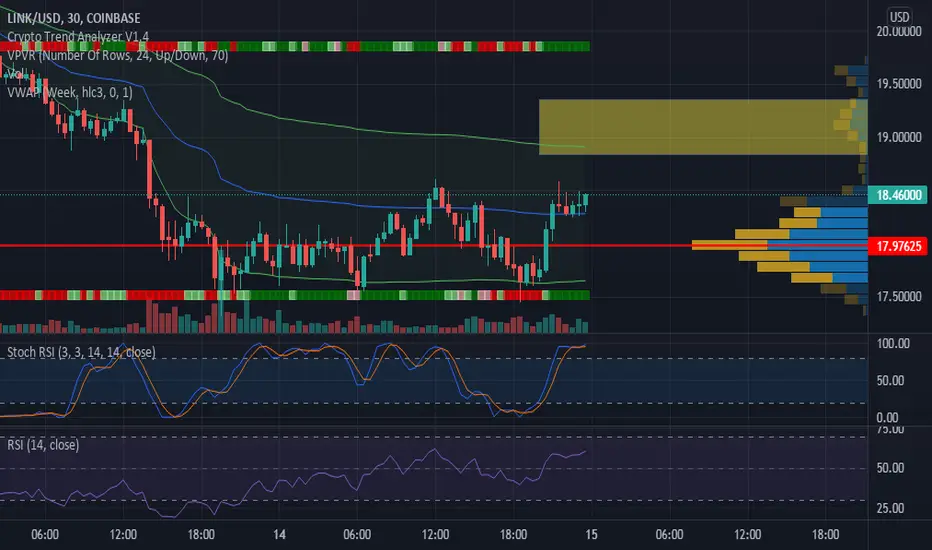Open the USD currency selector button
The height and width of the screenshot is (550, 932).
tap(899, 17)
